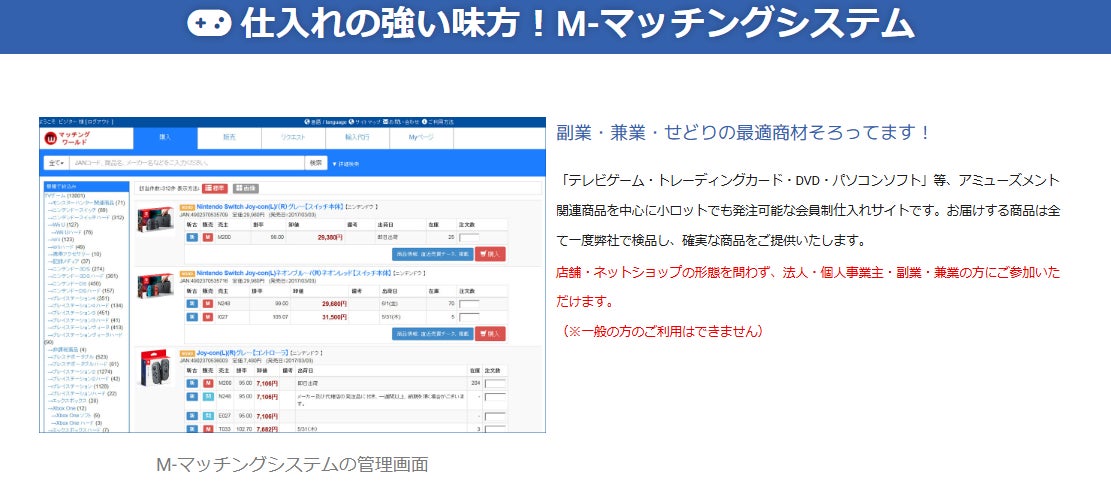Screen dimensions: 1111x493
Task: Click cart 購入 button for neon blue/red Switch
Action: [x=490, y=334]
